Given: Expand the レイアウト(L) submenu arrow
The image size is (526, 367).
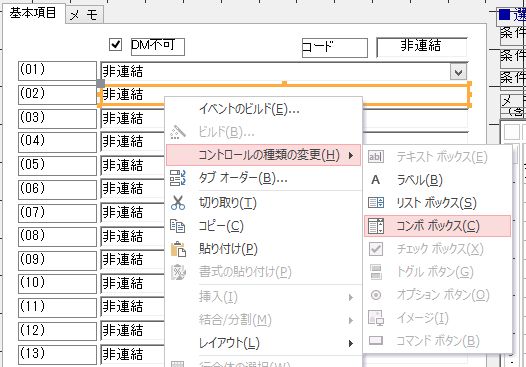Looking at the screenshot, I should click(351, 344).
